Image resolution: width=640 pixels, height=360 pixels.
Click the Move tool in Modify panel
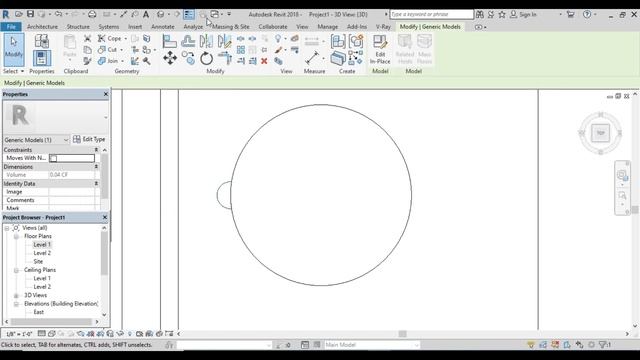(170, 58)
